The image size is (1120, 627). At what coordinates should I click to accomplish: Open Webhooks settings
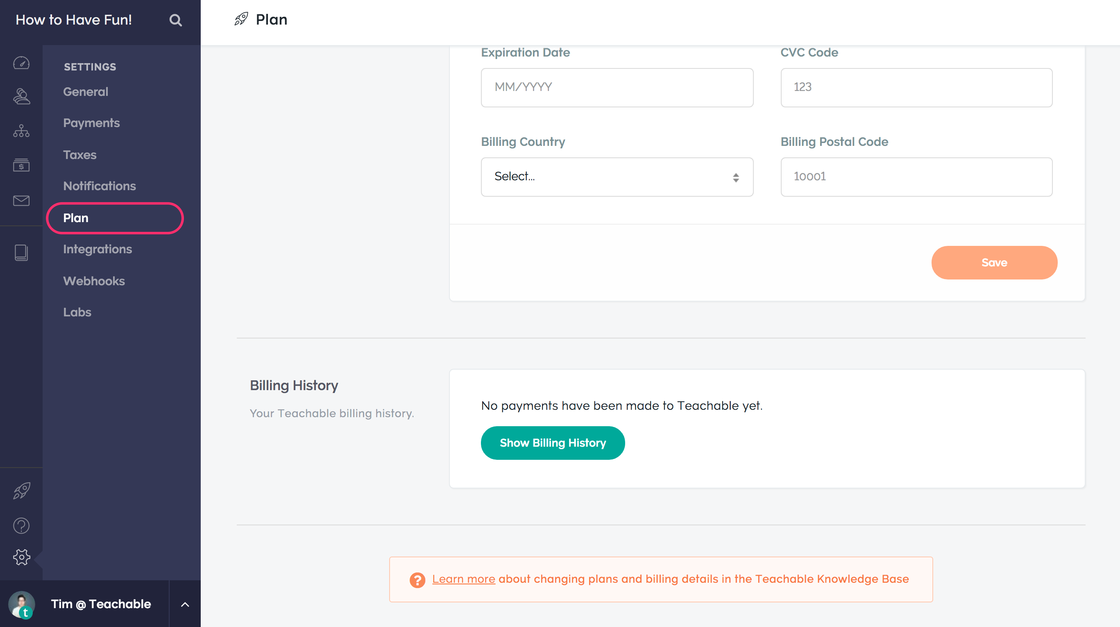coord(94,281)
